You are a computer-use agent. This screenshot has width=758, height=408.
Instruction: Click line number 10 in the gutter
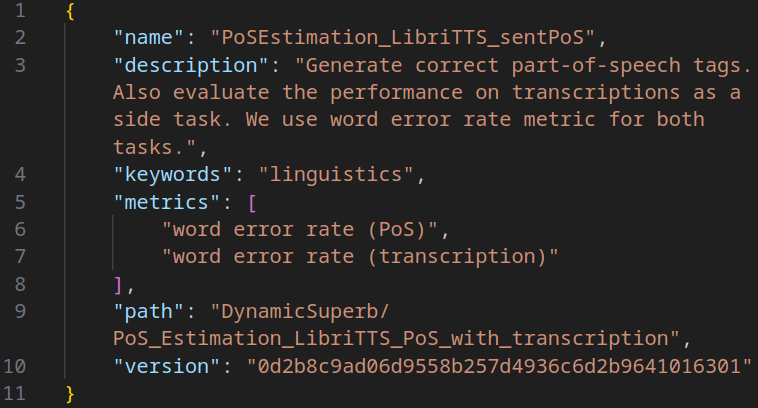click(x=17, y=364)
